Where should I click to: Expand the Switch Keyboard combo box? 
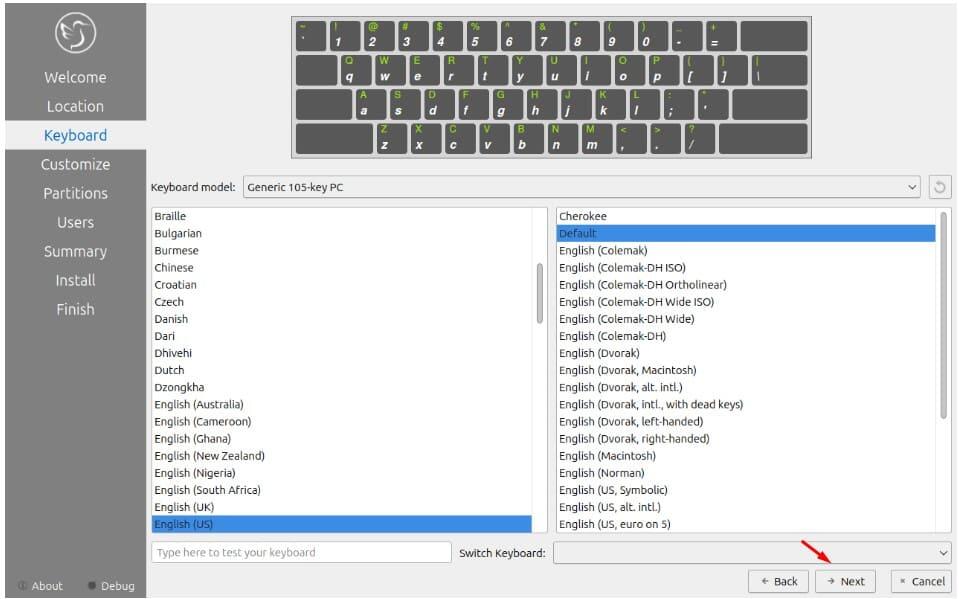pyautogui.click(x=751, y=552)
